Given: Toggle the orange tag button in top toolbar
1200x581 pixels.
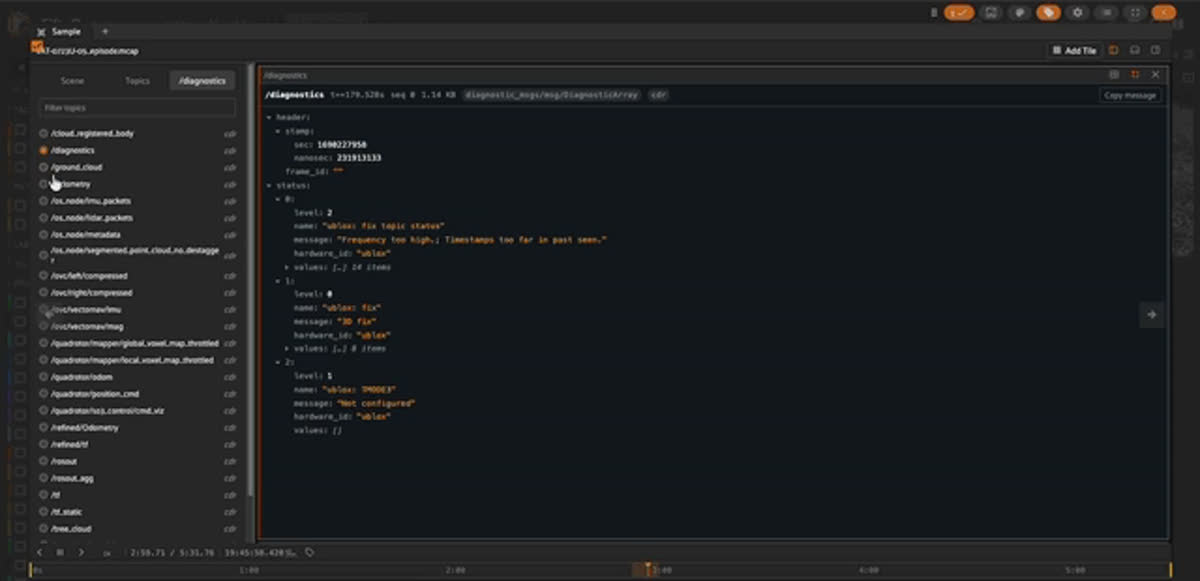Looking at the screenshot, I should [1048, 13].
